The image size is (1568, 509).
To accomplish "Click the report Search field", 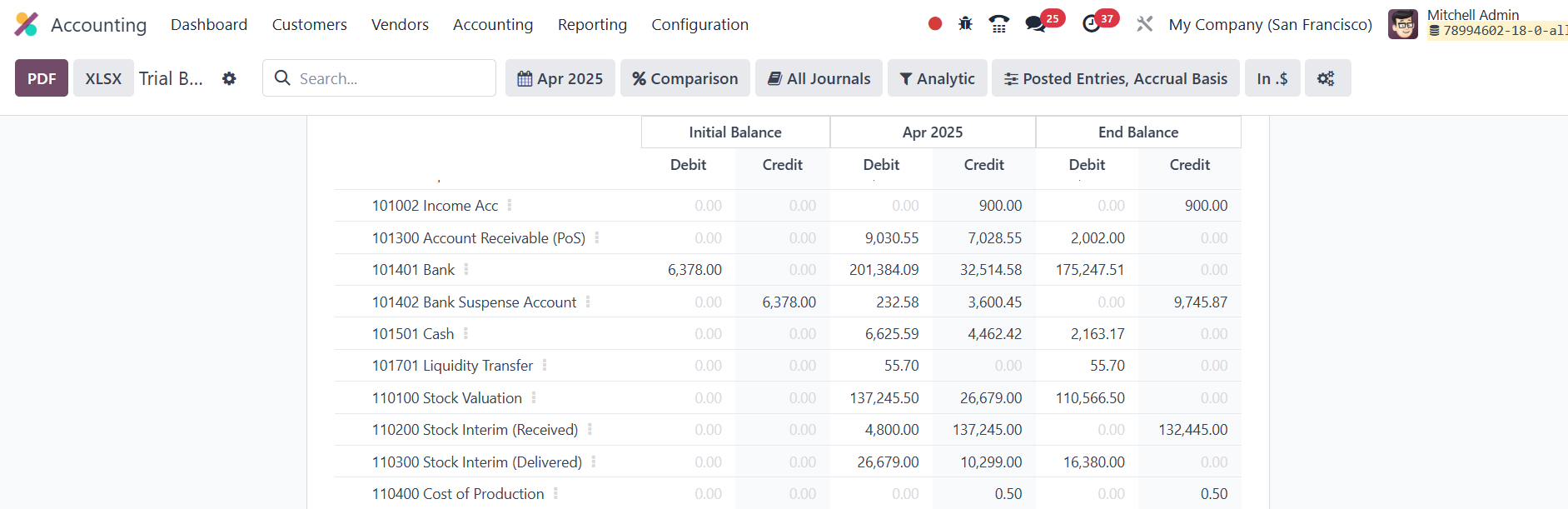I will [x=391, y=78].
